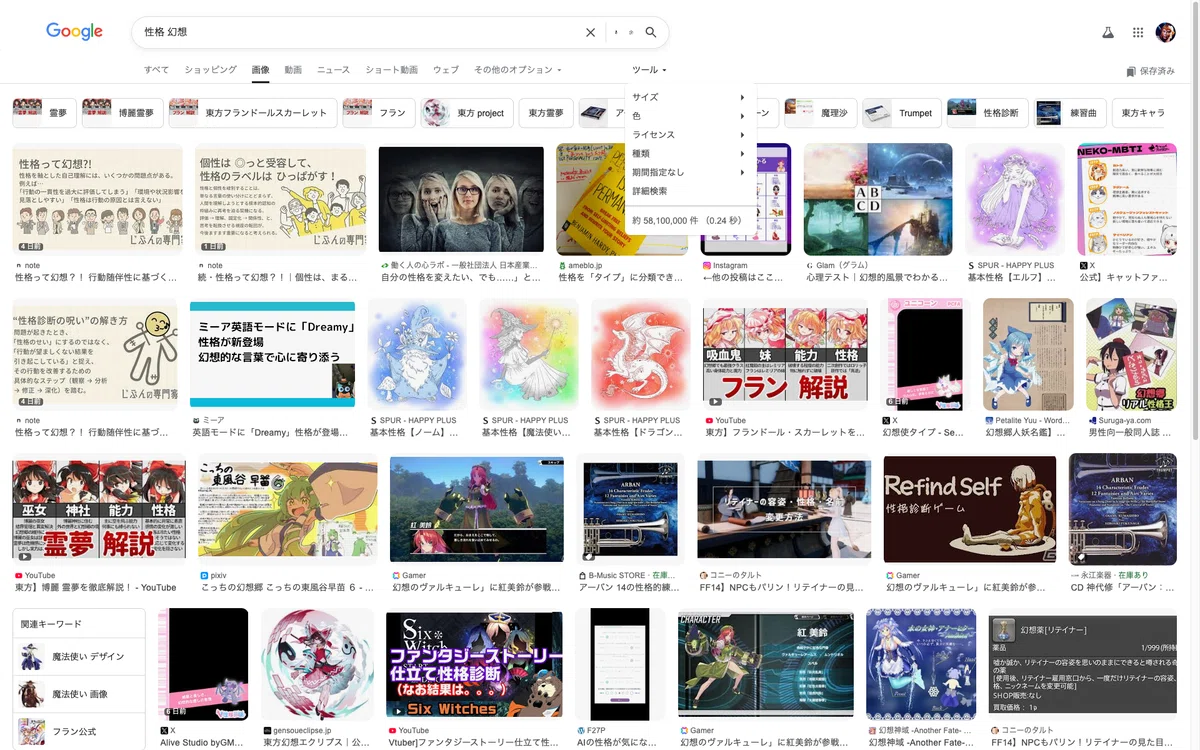Click the magnifier search icon

click(x=651, y=32)
